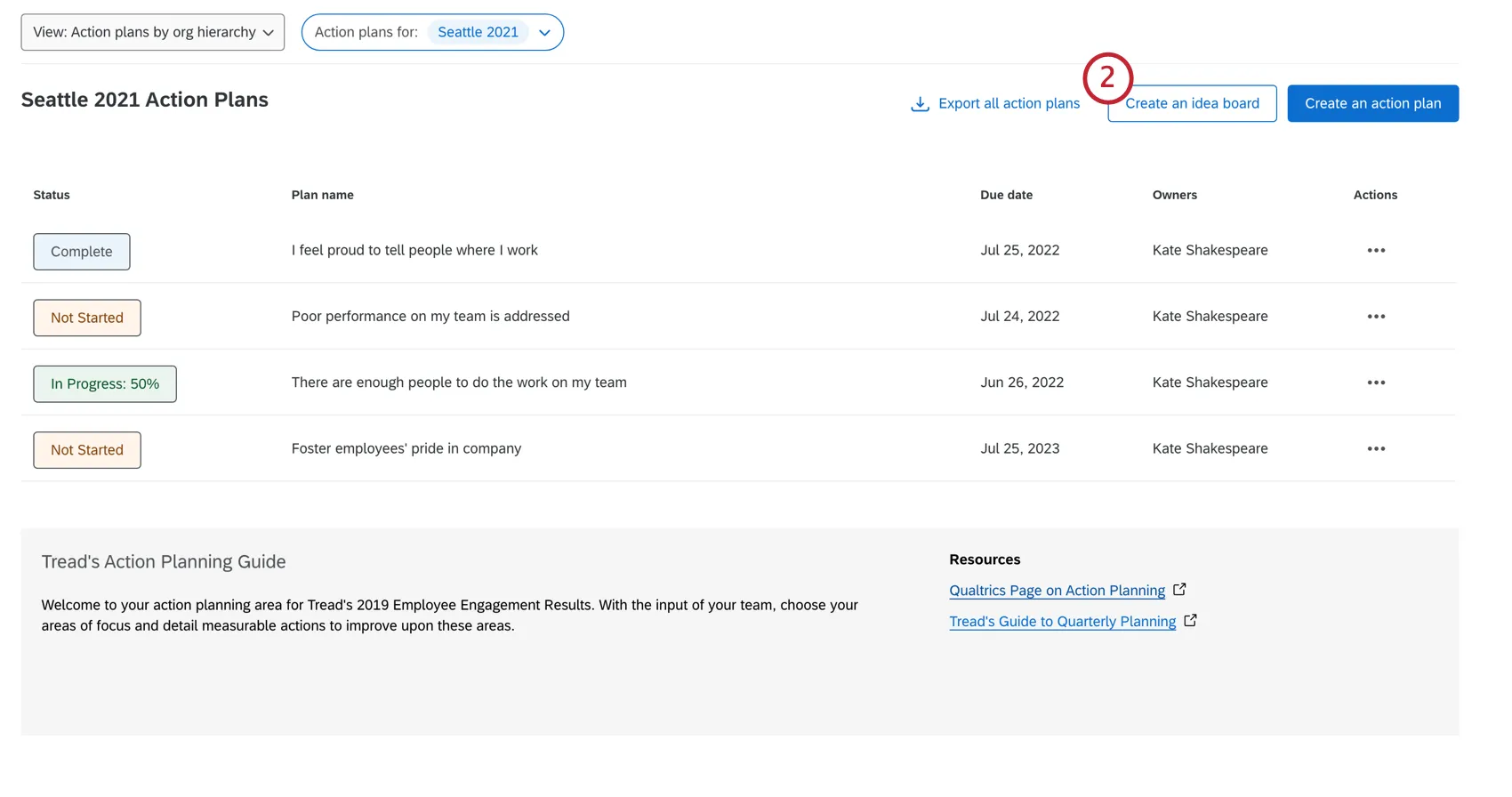Click the export download icon
The image size is (1512, 797).
(x=920, y=104)
